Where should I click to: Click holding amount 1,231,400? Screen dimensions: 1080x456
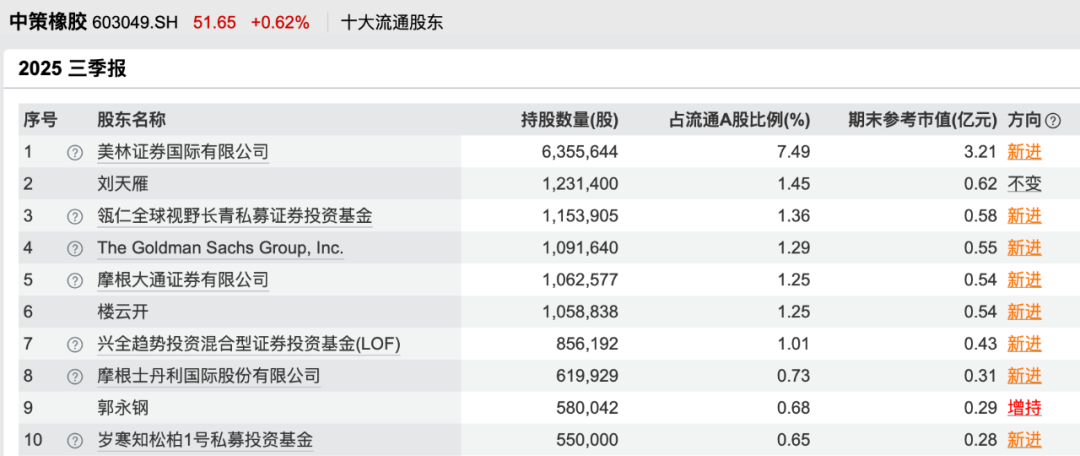(x=582, y=185)
